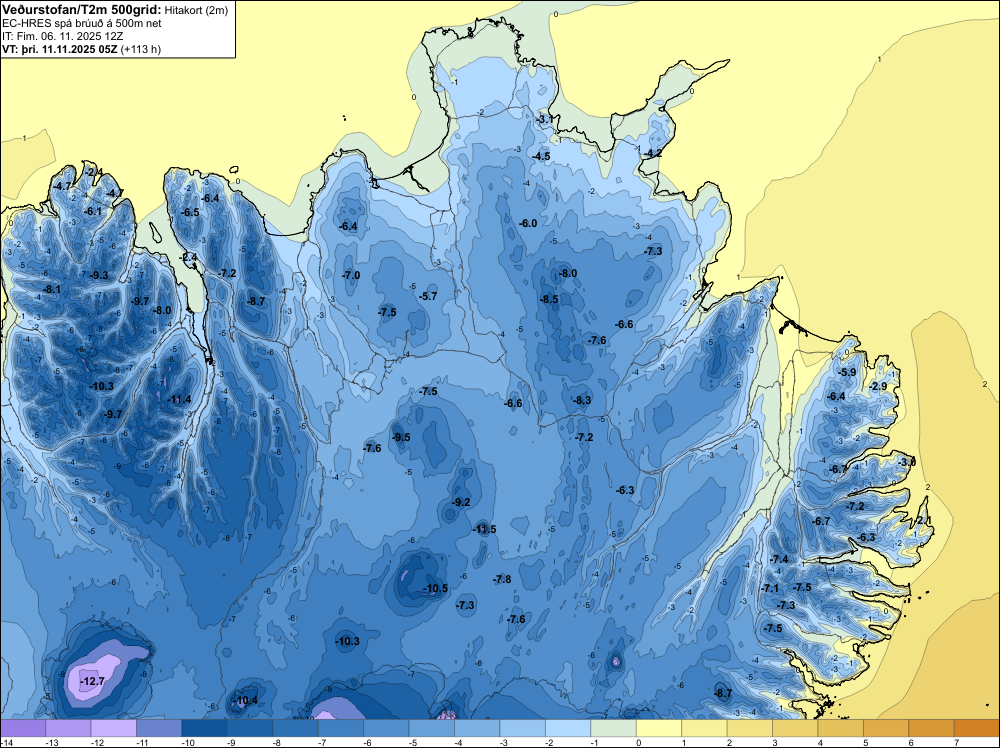Select the legend swatch between -4 and -3
The height and width of the screenshot is (748, 1000).
(x=477, y=728)
